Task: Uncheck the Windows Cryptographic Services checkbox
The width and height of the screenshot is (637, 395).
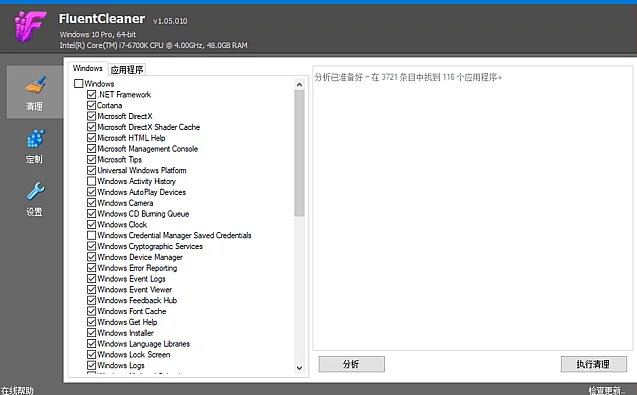Action: tap(91, 246)
